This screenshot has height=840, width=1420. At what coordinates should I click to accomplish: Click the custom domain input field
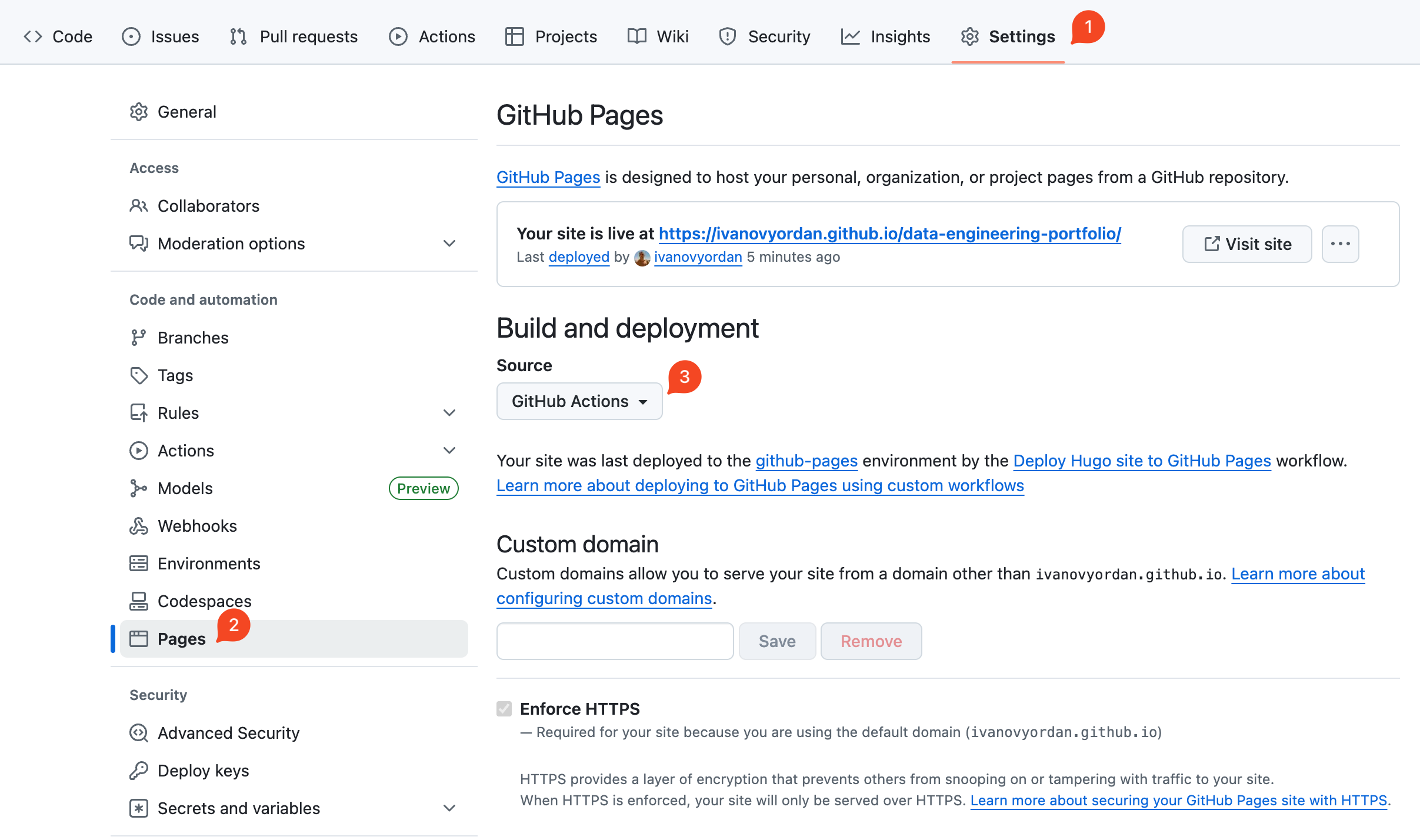[615, 641]
